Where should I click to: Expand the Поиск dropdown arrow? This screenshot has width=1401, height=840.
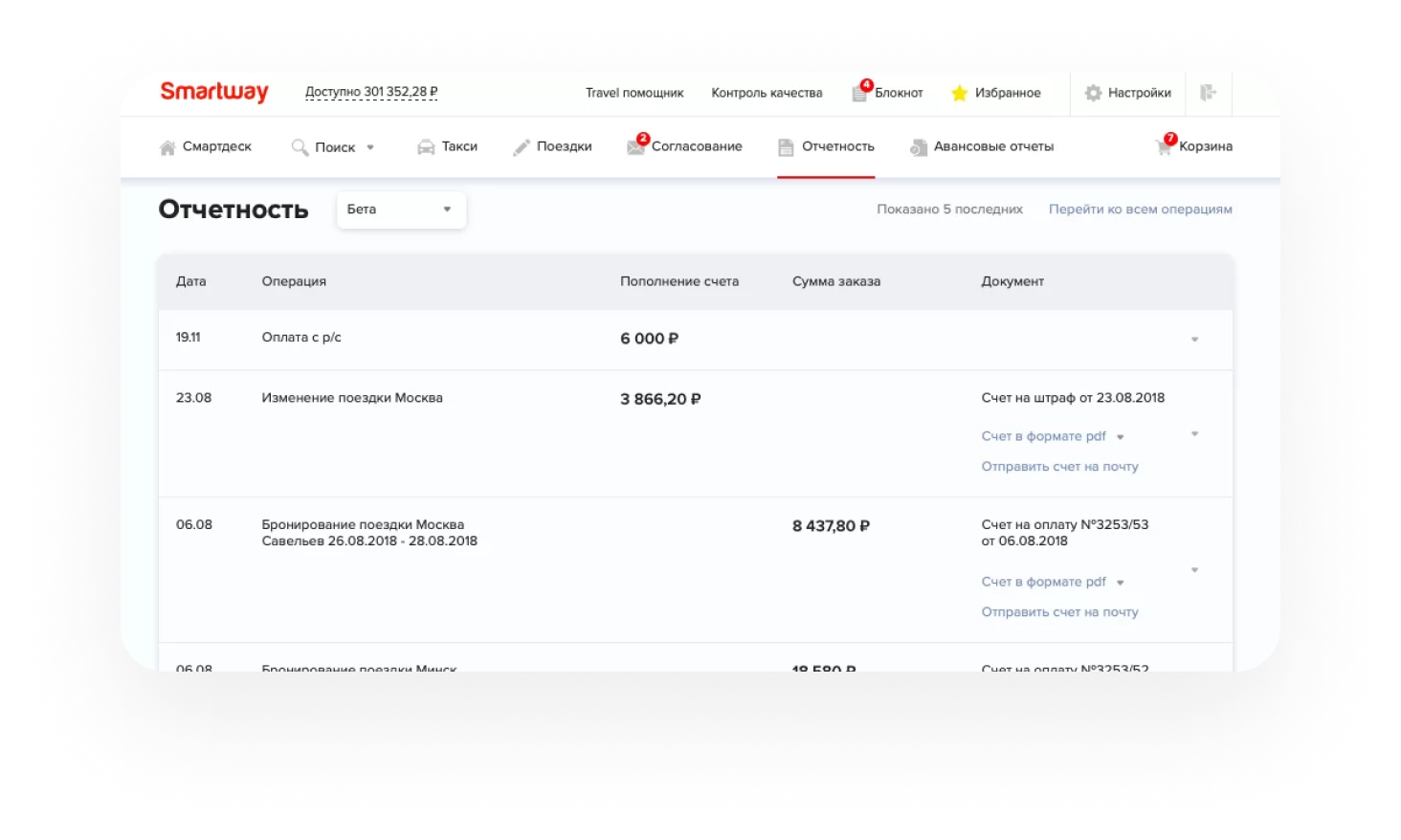coord(370,147)
